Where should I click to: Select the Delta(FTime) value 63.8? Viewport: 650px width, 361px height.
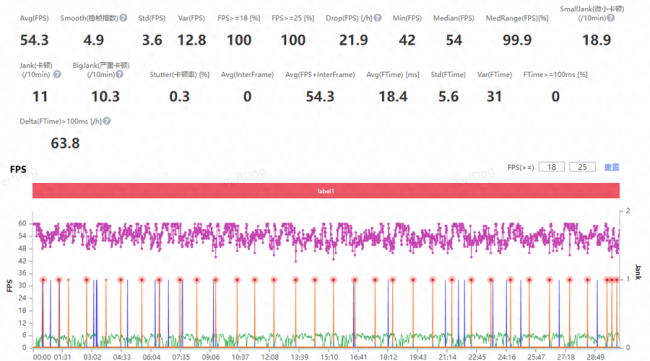[65, 143]
